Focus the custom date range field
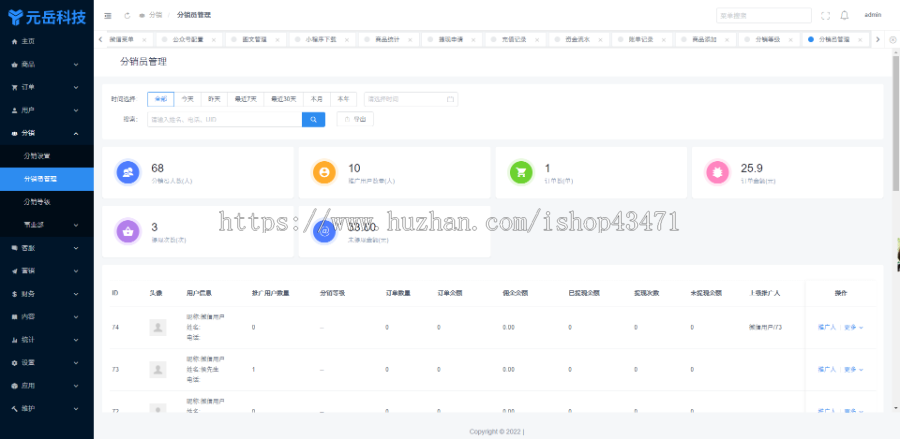900x439 pixels. 411,99
